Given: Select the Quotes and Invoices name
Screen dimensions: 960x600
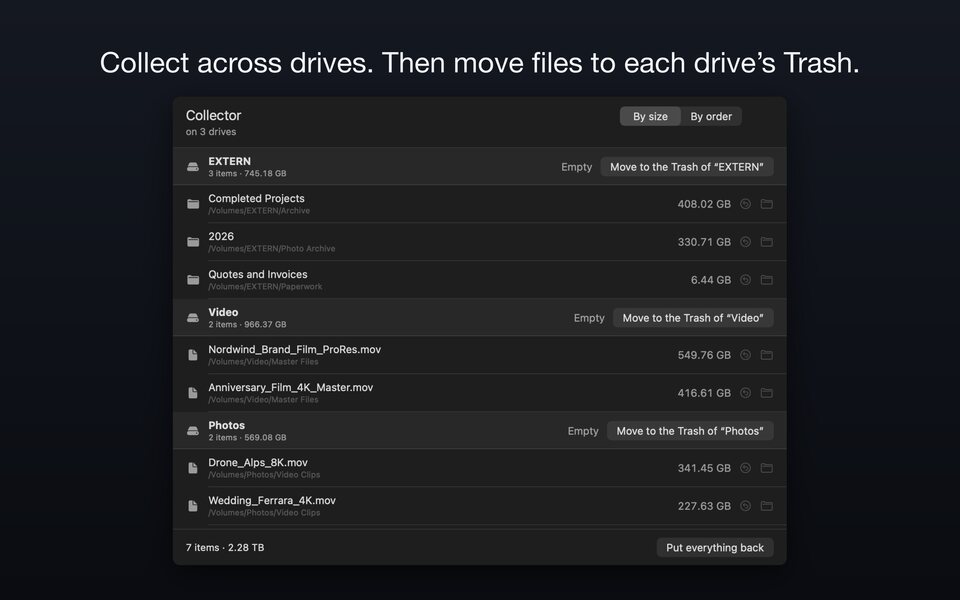Looking at the screenshot, I should coord(258,274).
